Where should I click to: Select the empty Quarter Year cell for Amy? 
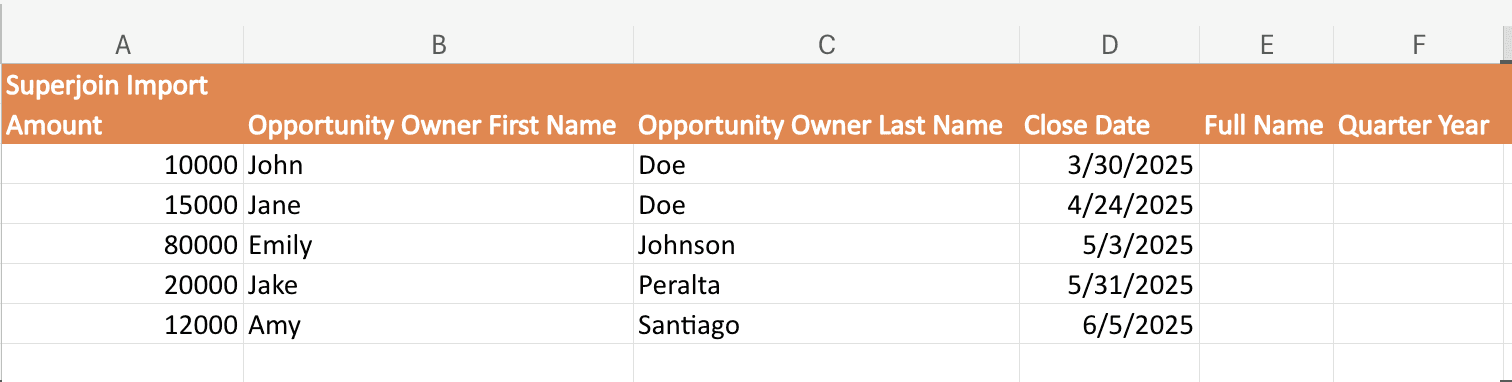(x=1417, y=324)
